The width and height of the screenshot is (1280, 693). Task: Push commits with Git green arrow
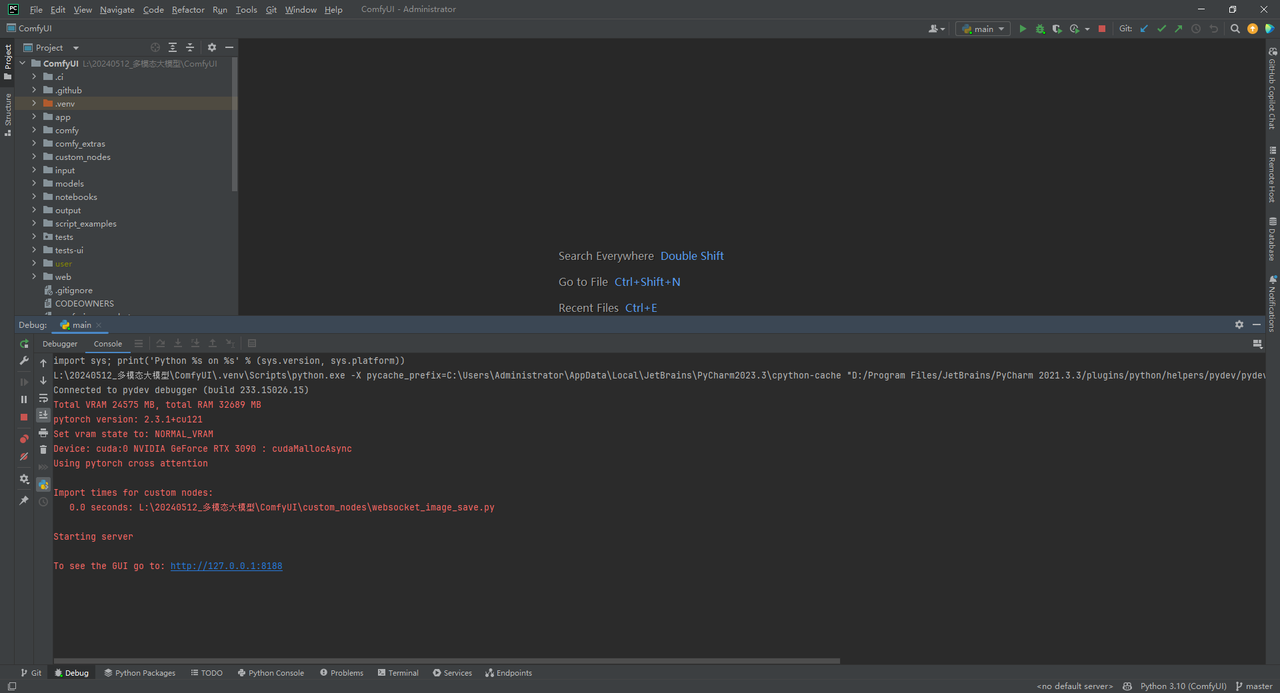(1178, 29)
